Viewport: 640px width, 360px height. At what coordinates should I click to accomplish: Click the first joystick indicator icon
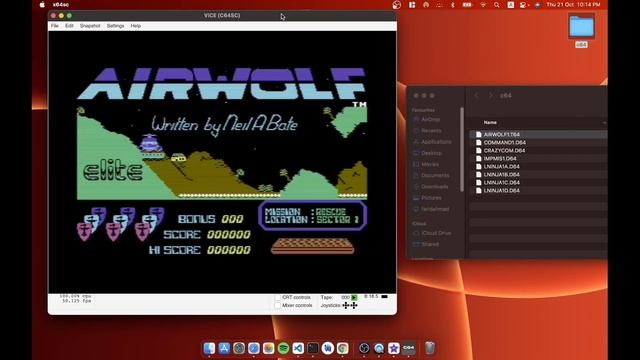tap(346, 305)
